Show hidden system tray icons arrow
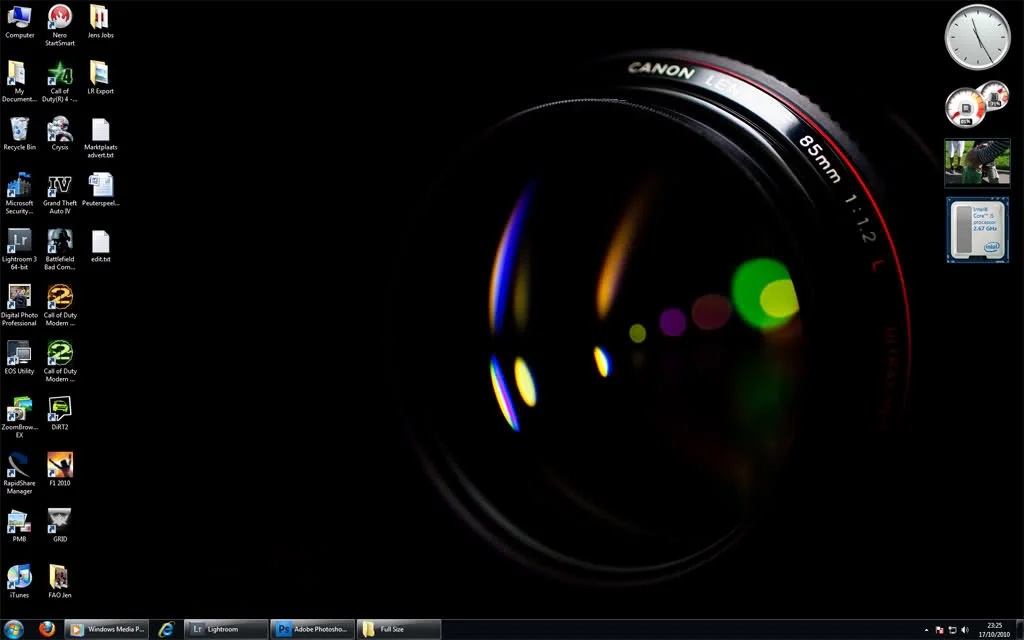 tap(927, 630)
